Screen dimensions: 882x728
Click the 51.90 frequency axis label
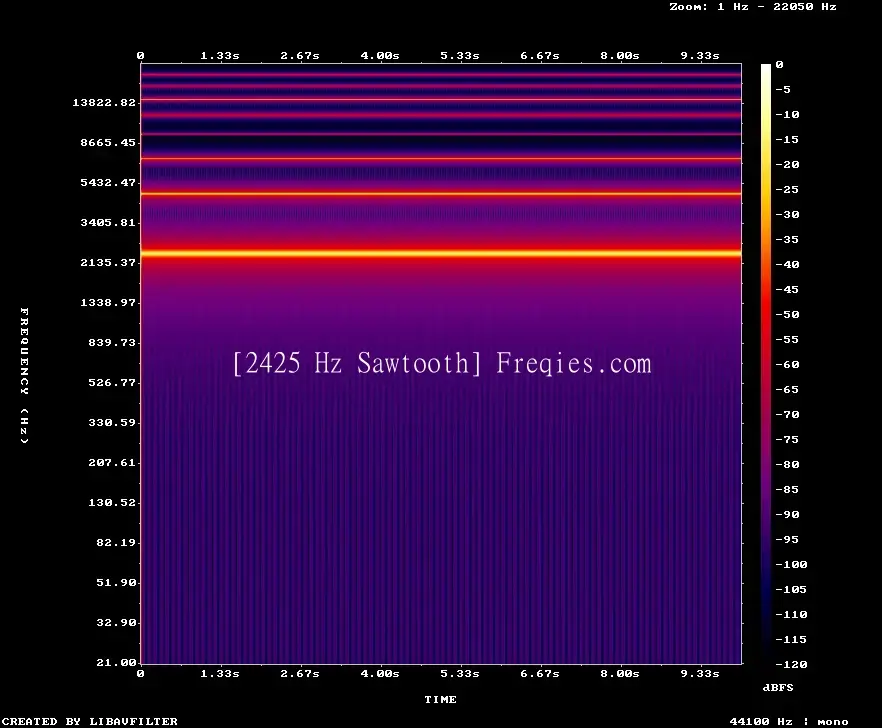(x=116, y=582)
